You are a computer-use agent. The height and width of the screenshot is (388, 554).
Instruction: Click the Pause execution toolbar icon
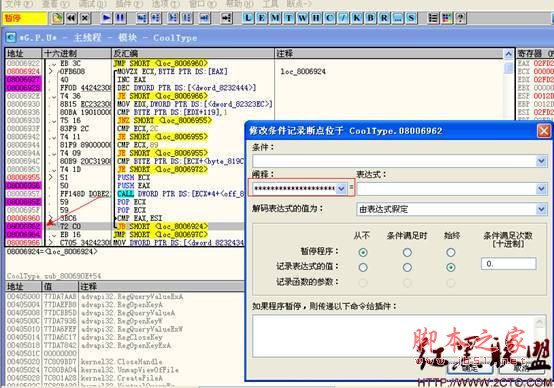(x=120, y=18)
